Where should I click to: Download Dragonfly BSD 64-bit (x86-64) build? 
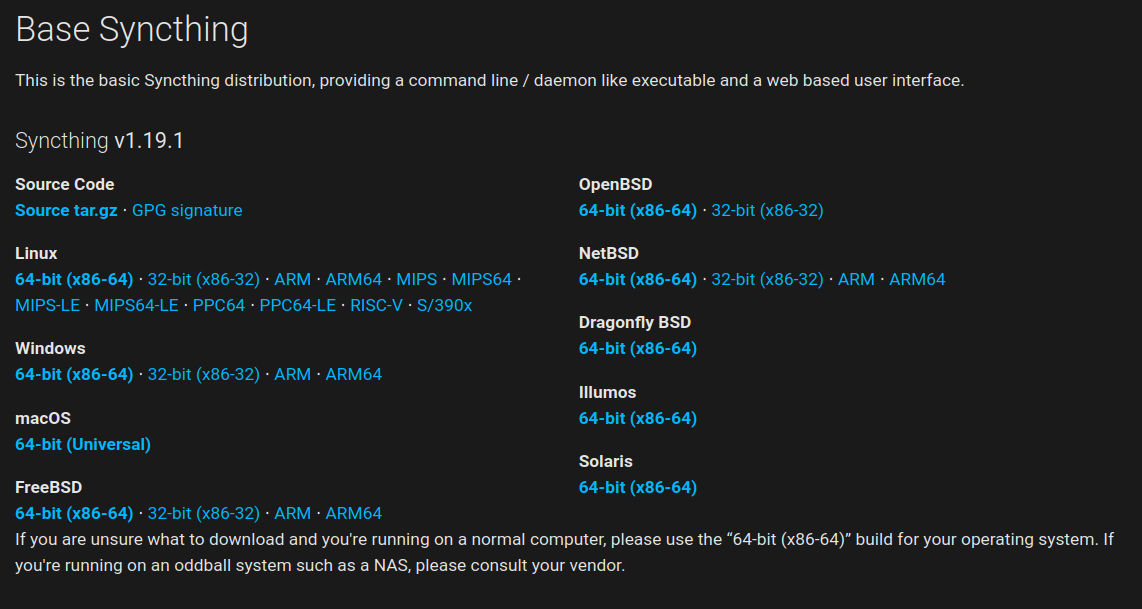click(638, 348)
